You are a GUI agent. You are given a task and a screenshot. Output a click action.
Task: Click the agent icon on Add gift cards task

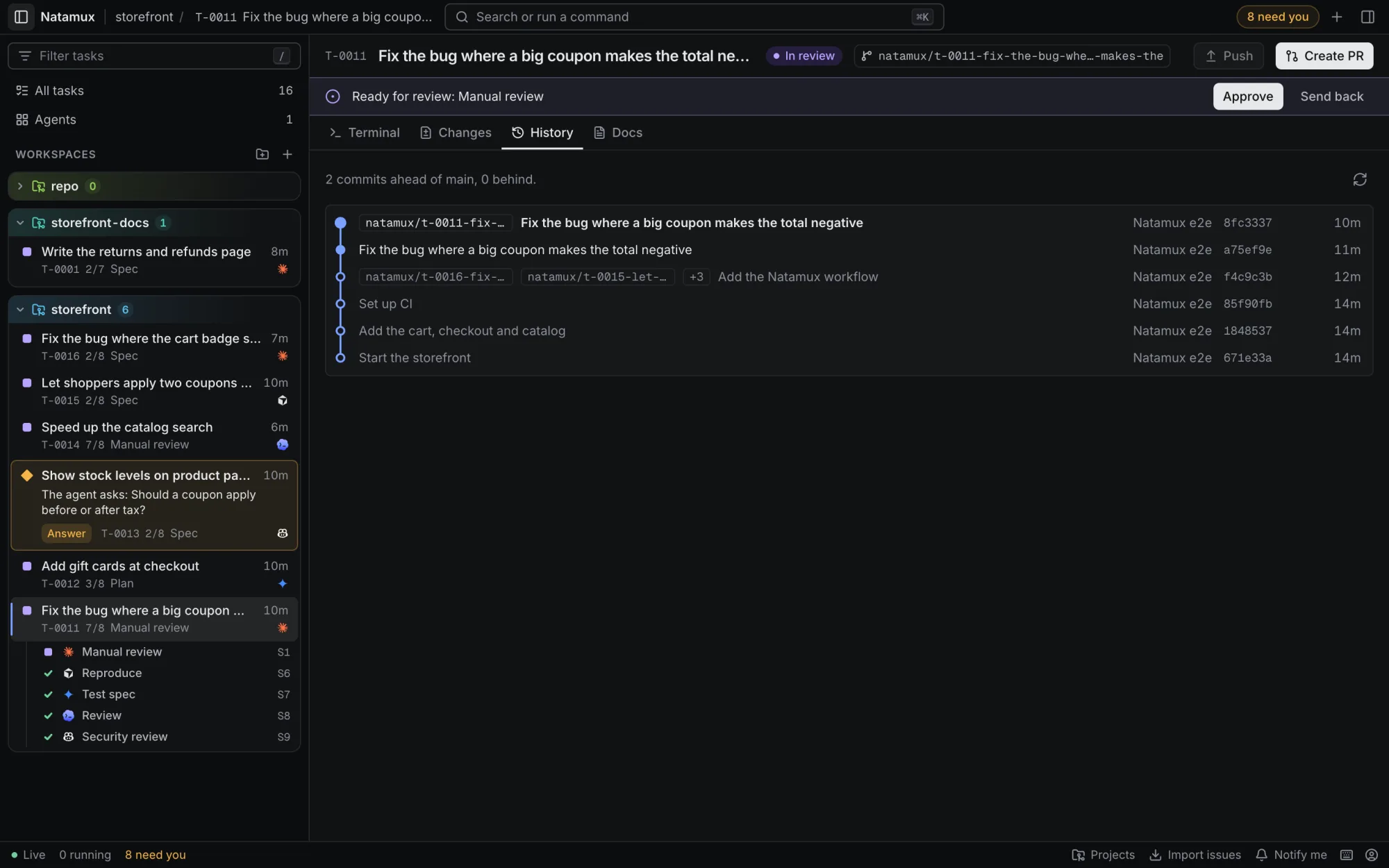(x=283, y=583)
